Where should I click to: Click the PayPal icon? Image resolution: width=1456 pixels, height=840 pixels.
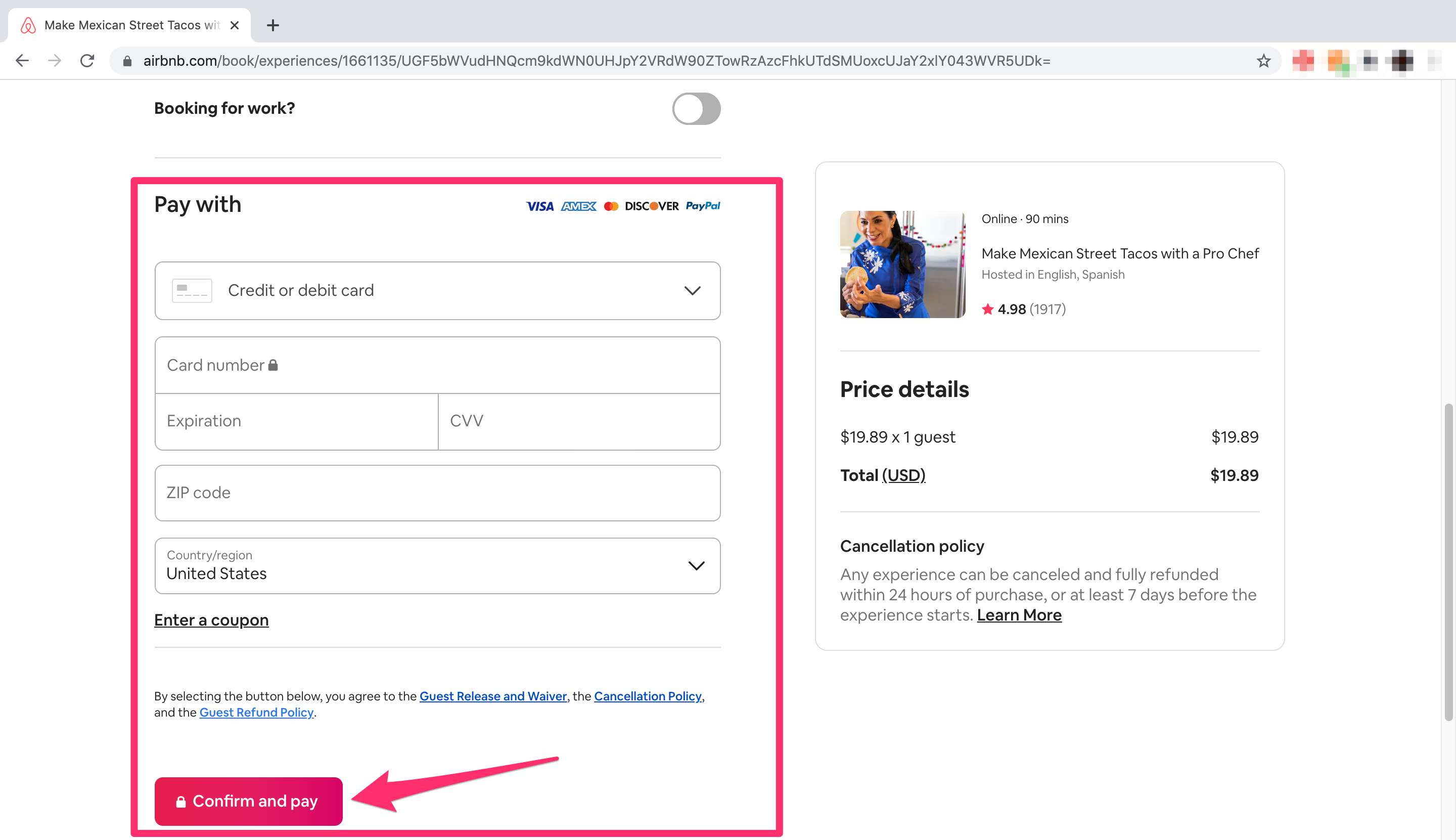point(702,206)
